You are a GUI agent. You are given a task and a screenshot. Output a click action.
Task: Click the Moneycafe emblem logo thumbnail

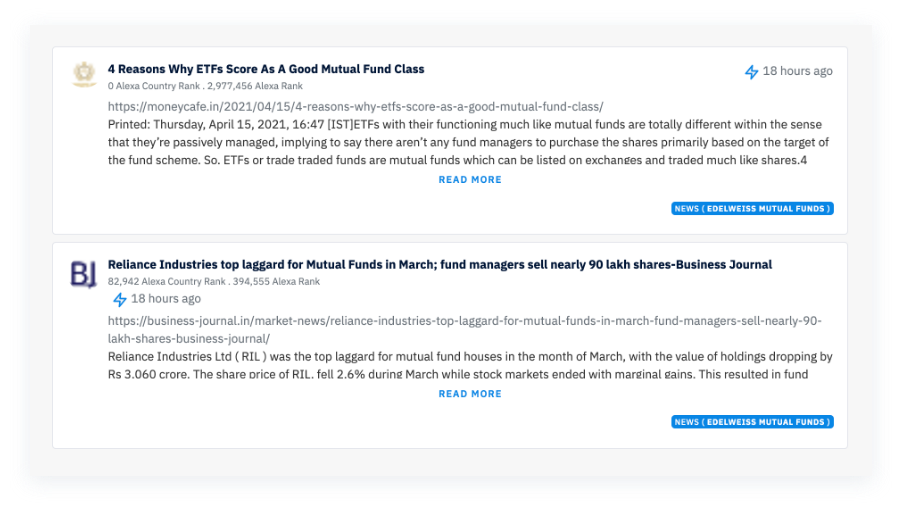pos(85,74)
